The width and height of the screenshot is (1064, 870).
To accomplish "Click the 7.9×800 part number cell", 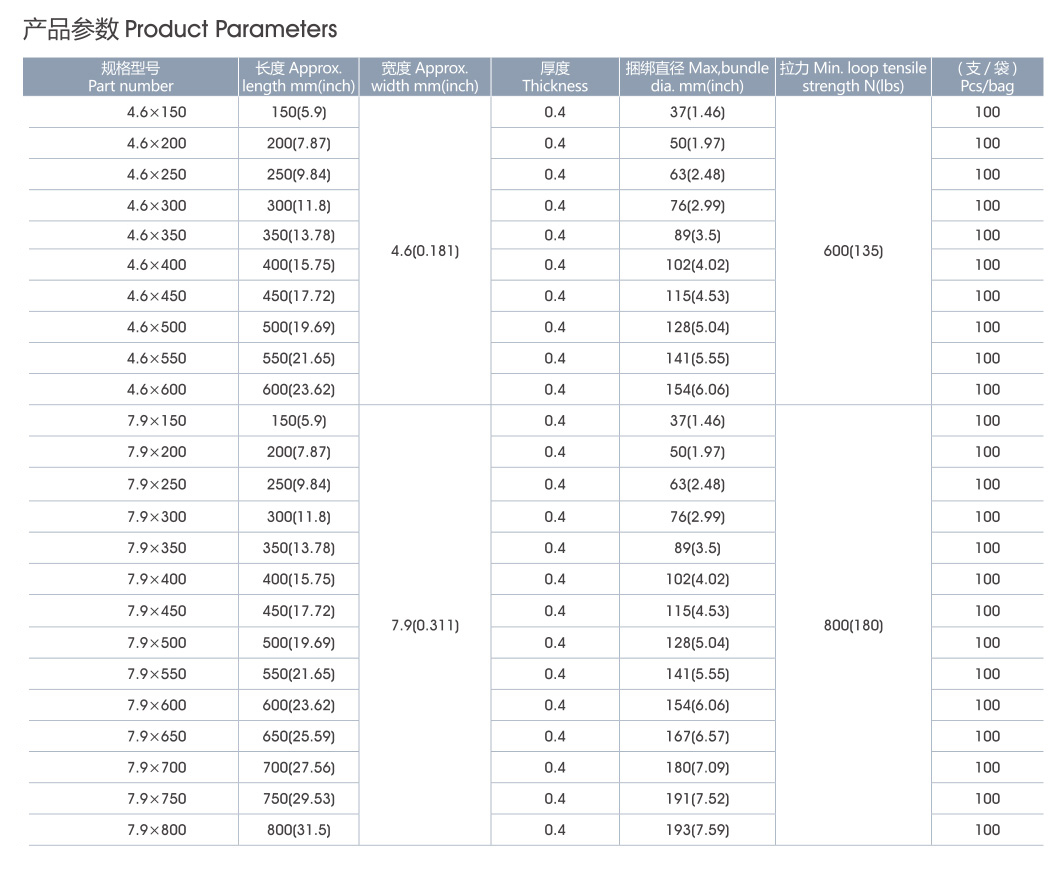I will pyautogui.click(x=156, y=829).
